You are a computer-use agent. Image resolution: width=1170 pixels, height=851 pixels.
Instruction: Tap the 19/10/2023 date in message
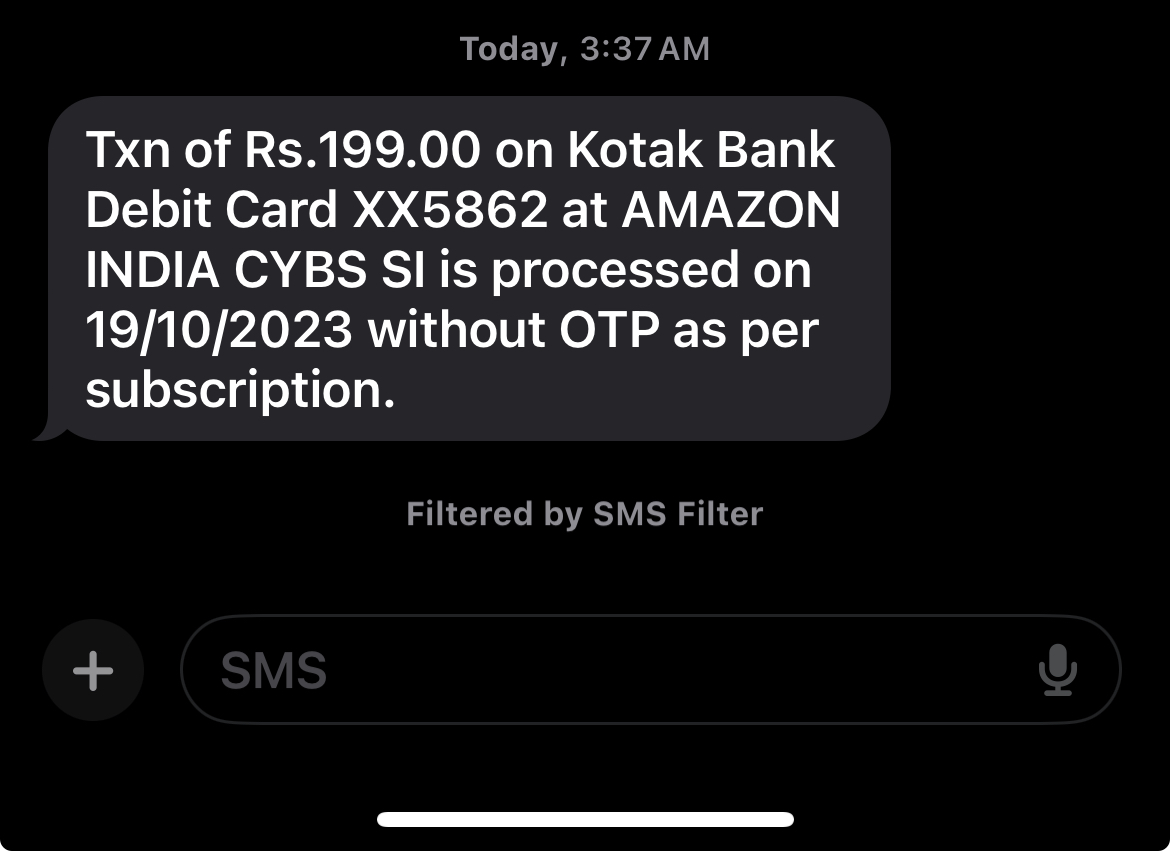pos(219,331)
